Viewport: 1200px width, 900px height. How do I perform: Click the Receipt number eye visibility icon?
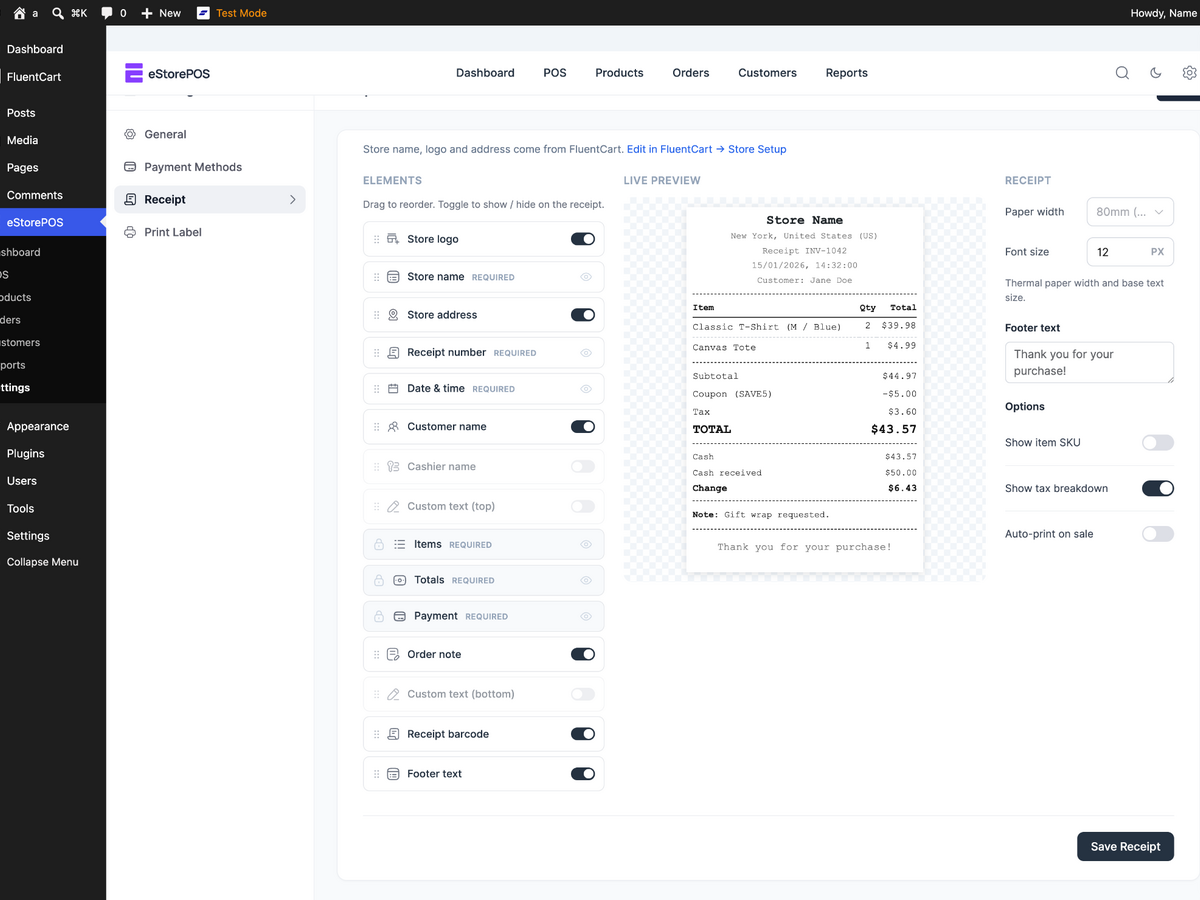(586, 353)
